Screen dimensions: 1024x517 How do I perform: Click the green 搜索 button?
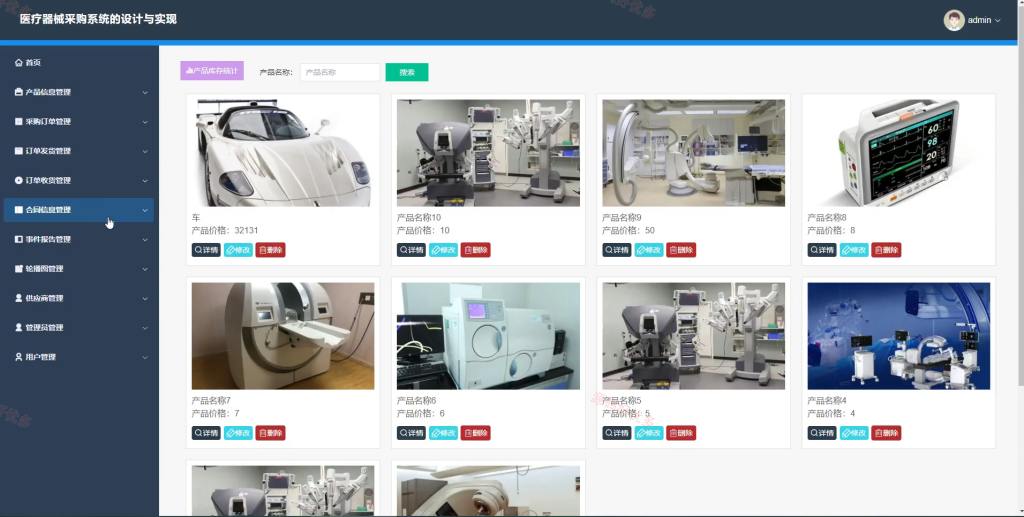(407, 72)
